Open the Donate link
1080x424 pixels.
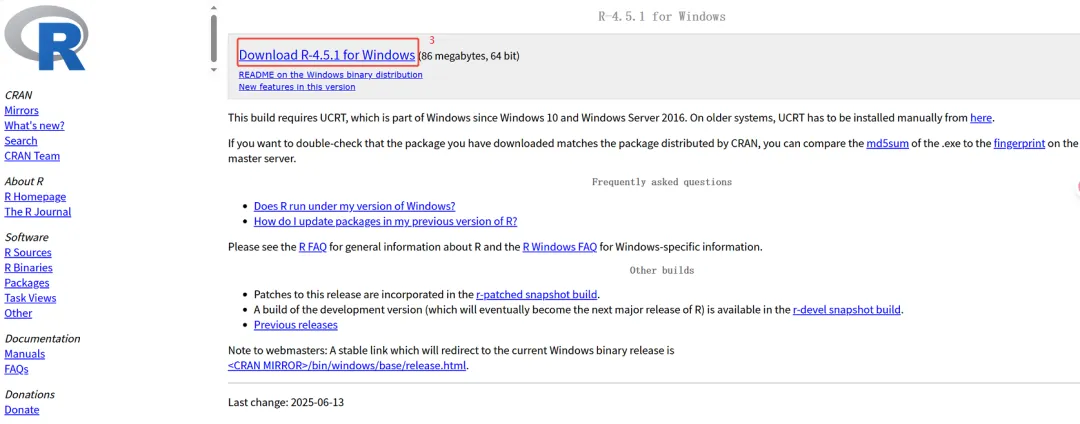(x=21, y=410)
